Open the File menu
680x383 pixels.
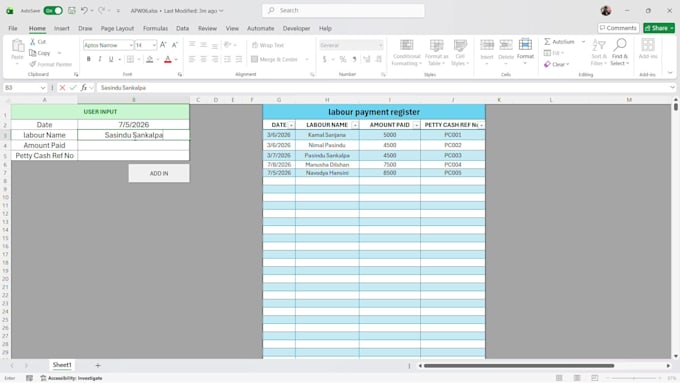(x=13, y=28)
